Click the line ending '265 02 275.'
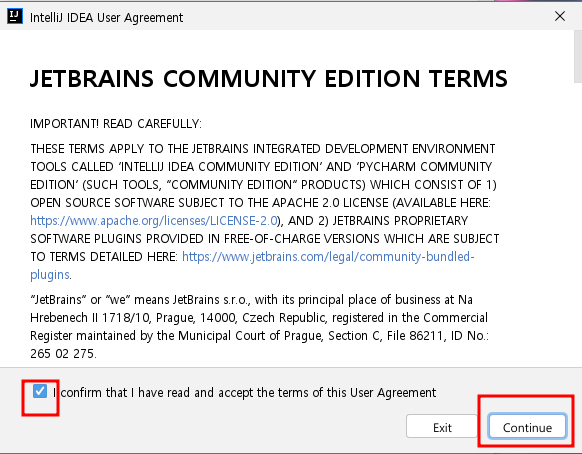 (63, 353)
